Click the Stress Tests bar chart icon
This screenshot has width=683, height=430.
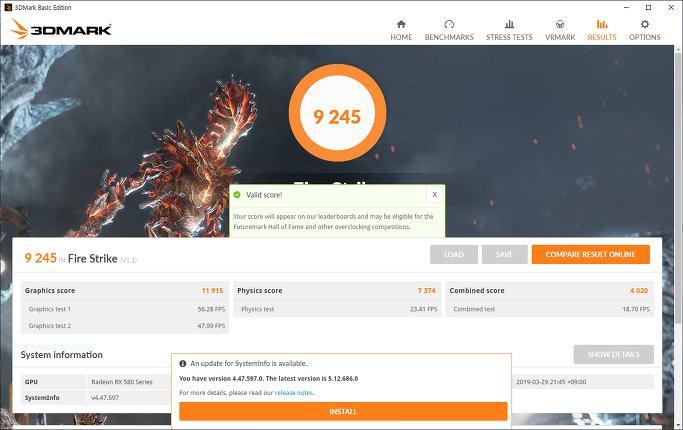point(509,24)
